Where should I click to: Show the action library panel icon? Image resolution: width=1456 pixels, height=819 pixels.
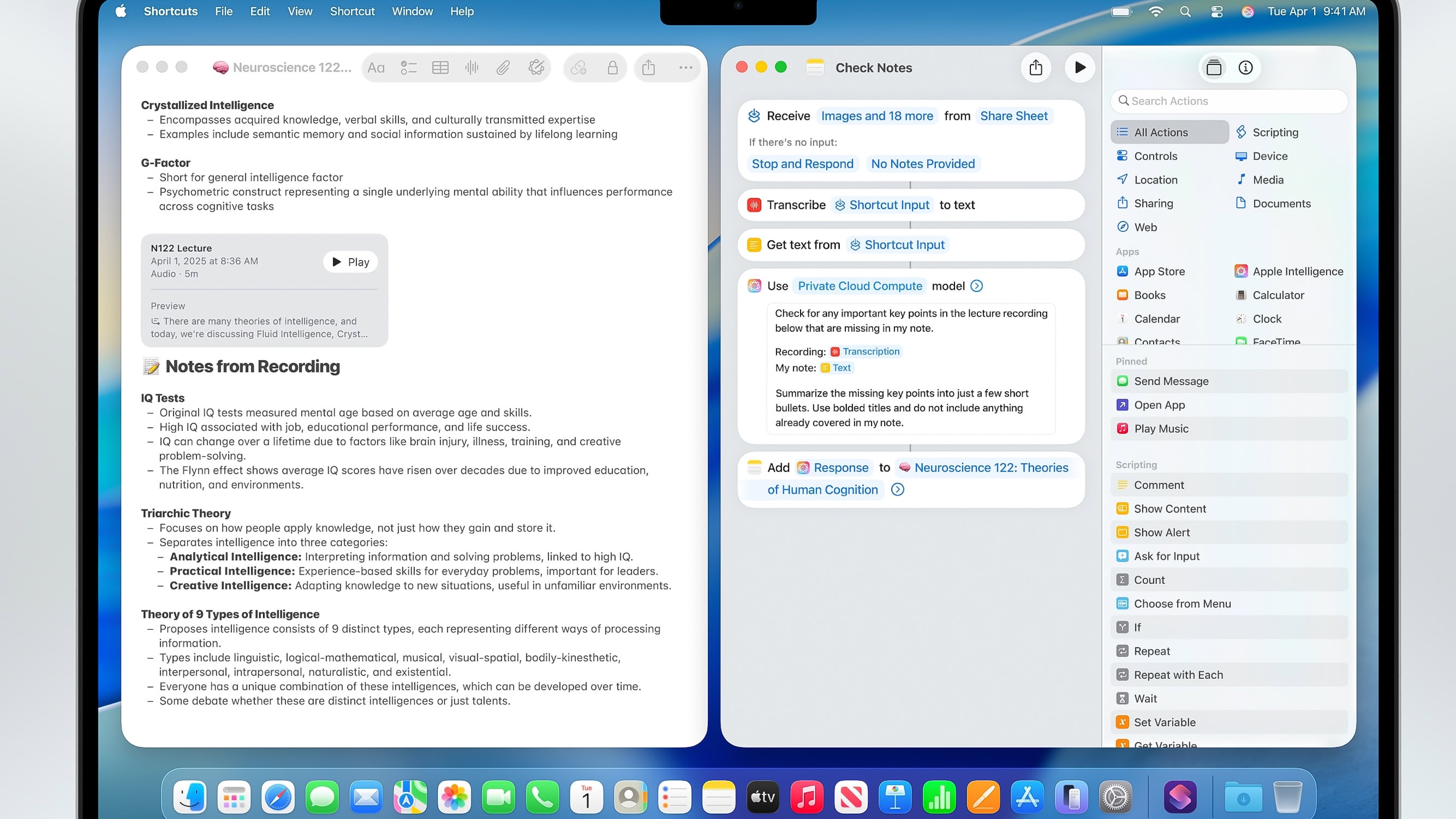tap(1214, 68)
